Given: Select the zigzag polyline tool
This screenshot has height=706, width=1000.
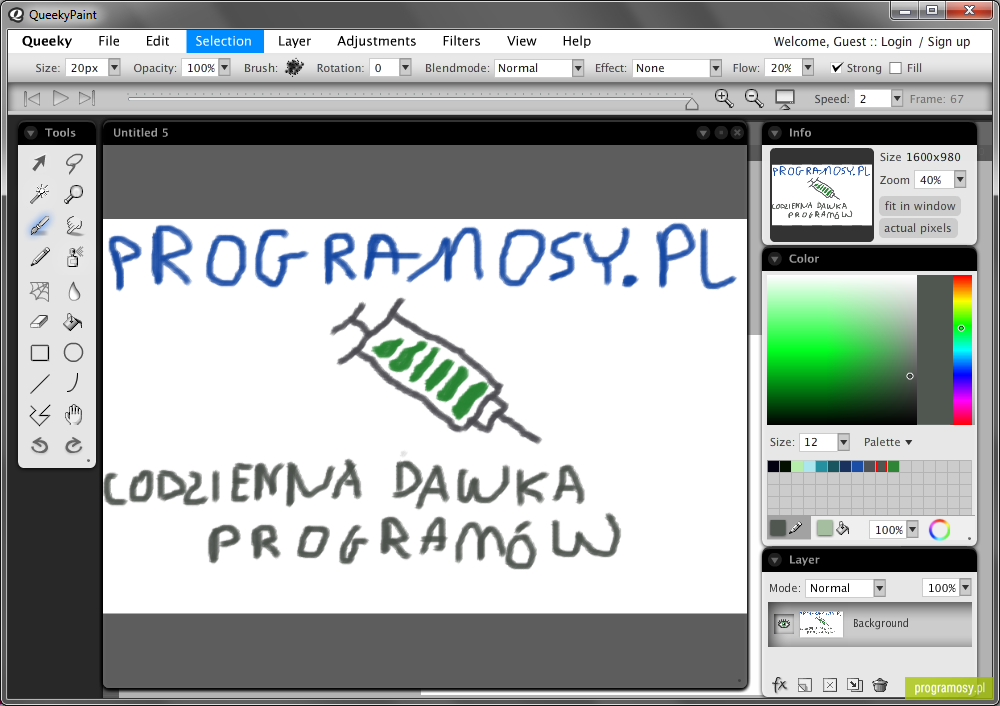Looking at the screenshot, I should click(40, 415).
